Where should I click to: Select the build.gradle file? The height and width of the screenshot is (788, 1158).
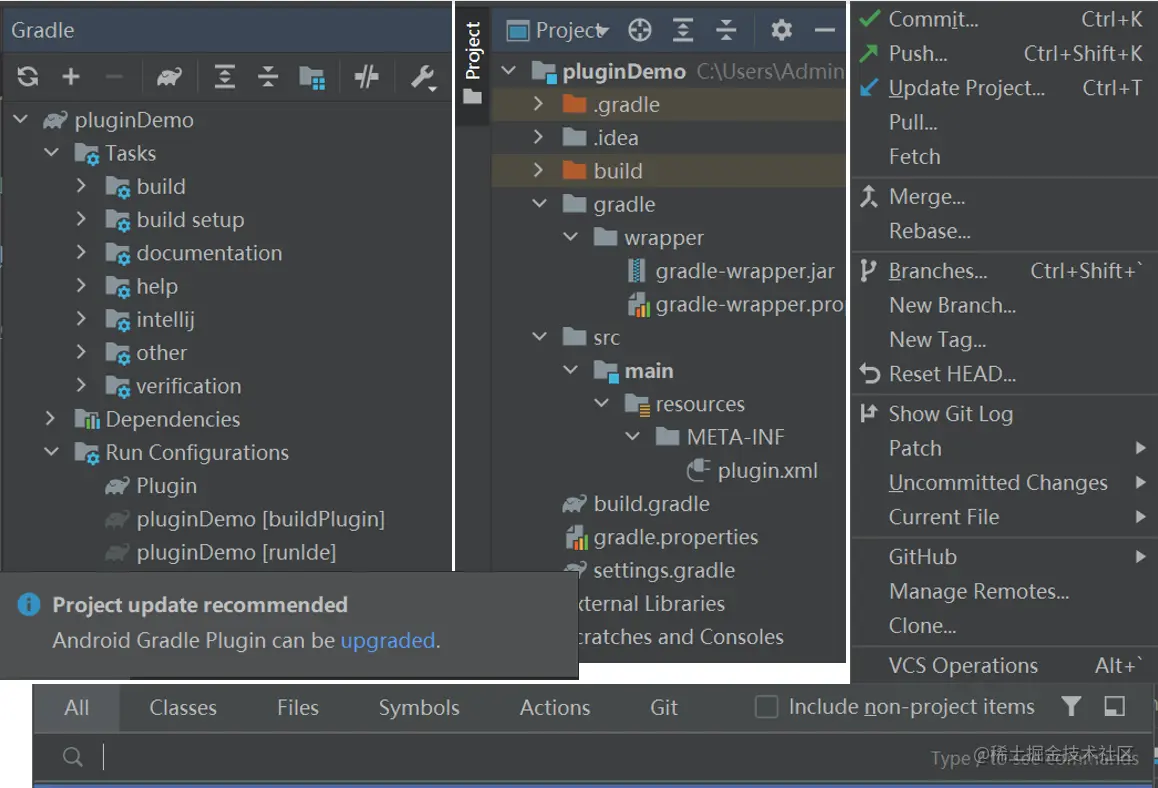point(651,504)
